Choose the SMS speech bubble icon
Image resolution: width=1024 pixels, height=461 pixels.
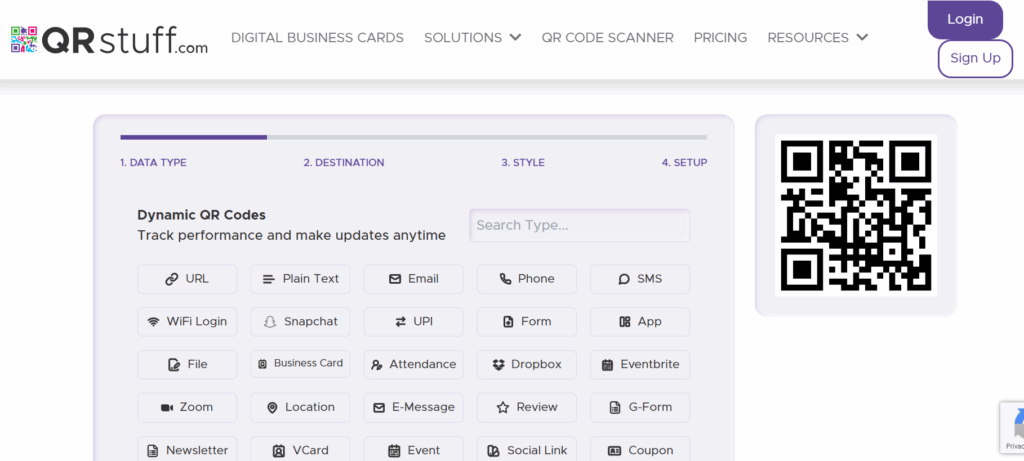(624, 279)
